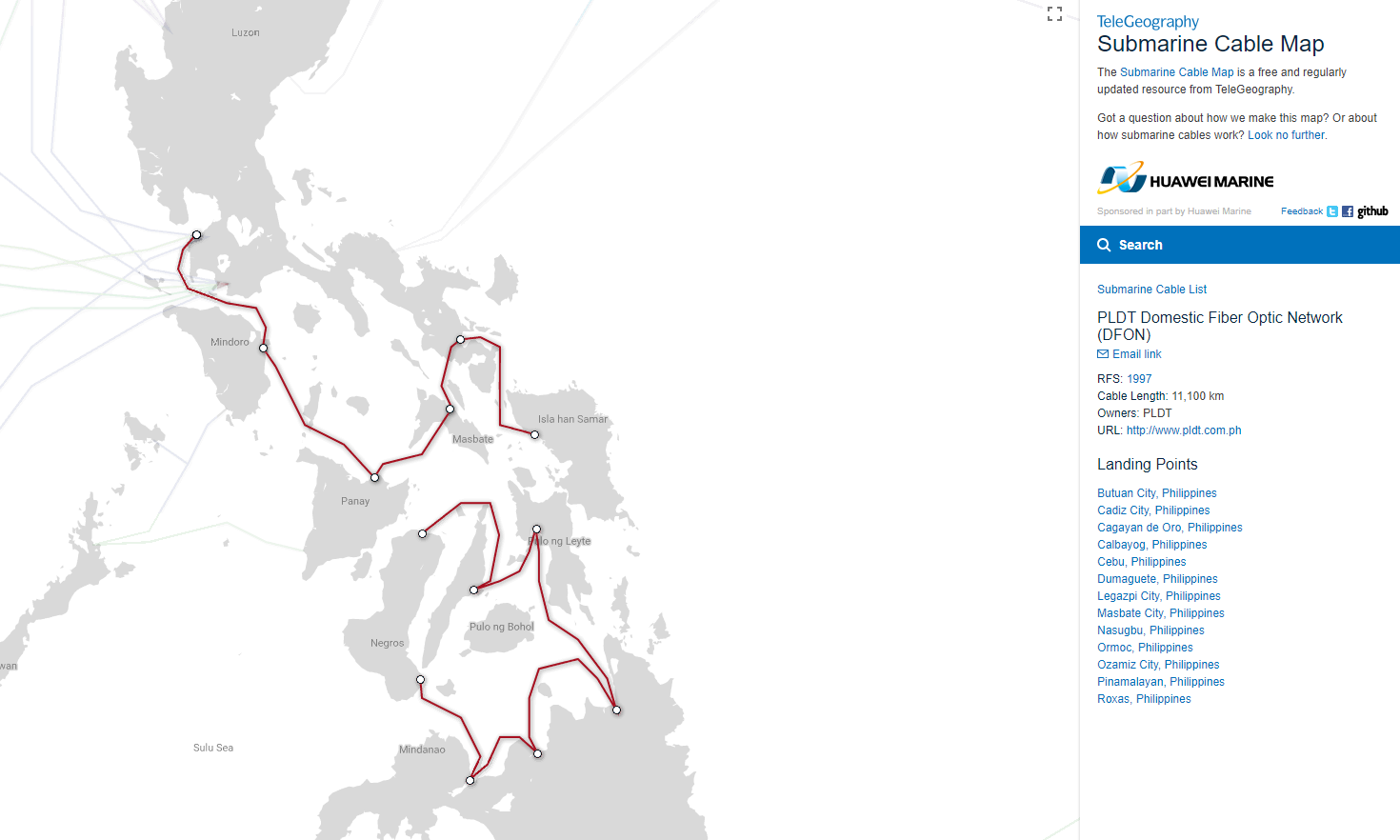Screen dimensions: 1400x840
Task: Open Butuan City, Philippines landing point
Action: (x=1157, y=493)
